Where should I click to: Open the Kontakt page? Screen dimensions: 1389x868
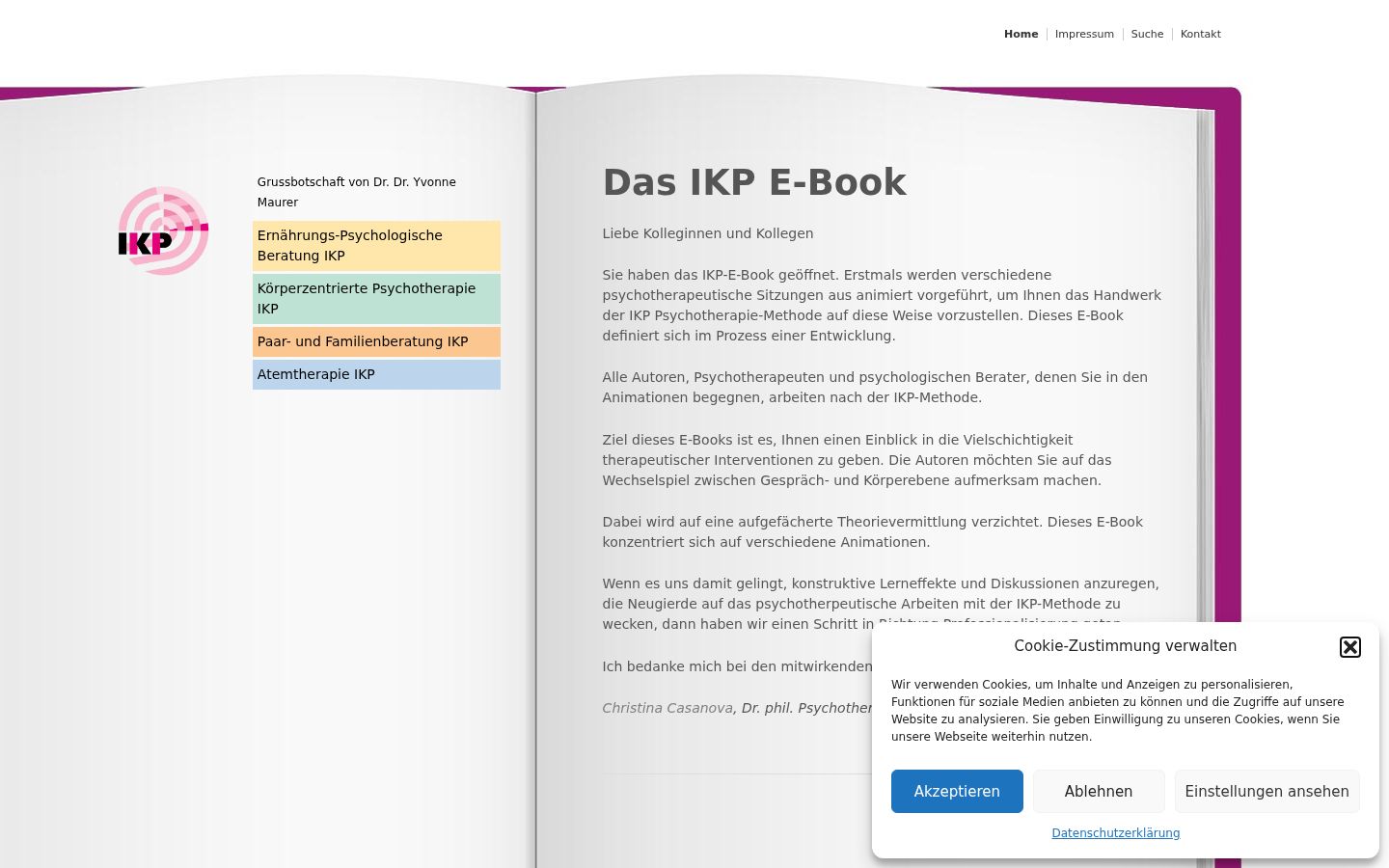1200,34
